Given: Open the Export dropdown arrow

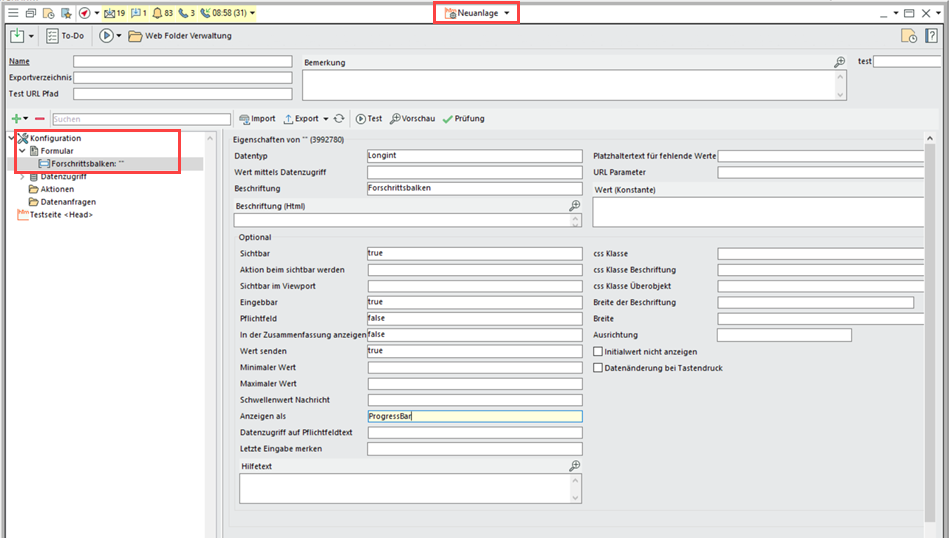Looking at the screenshot, I should [326, 119].
